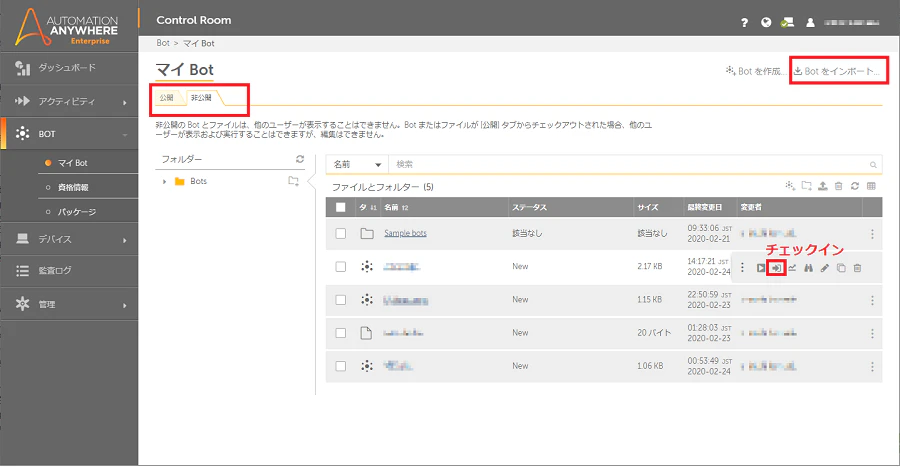The image size is (900, 467).
Task: Open the bot link in the 1.15 KB row
Action: point(406,300)
